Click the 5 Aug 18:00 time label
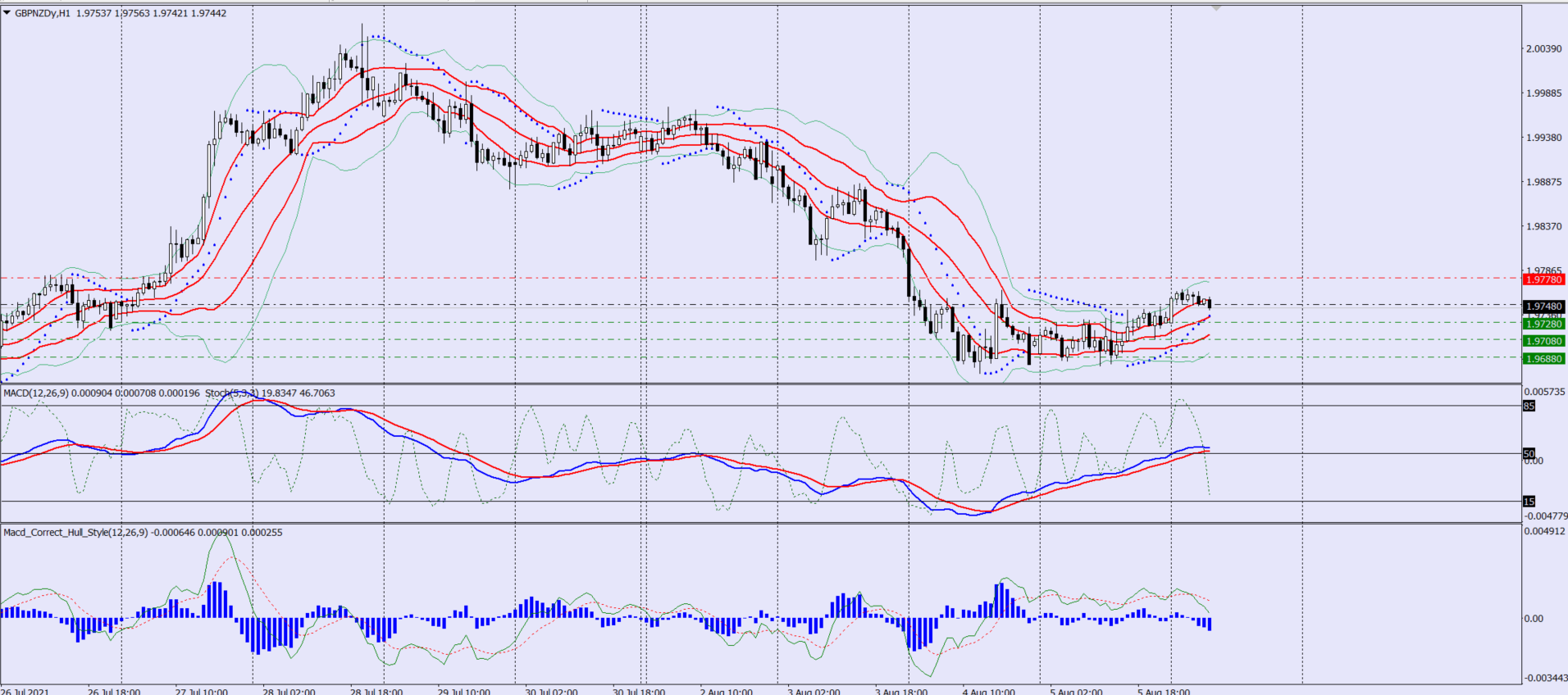This screenshot has height=695, width=1568. pos(1164,691)
